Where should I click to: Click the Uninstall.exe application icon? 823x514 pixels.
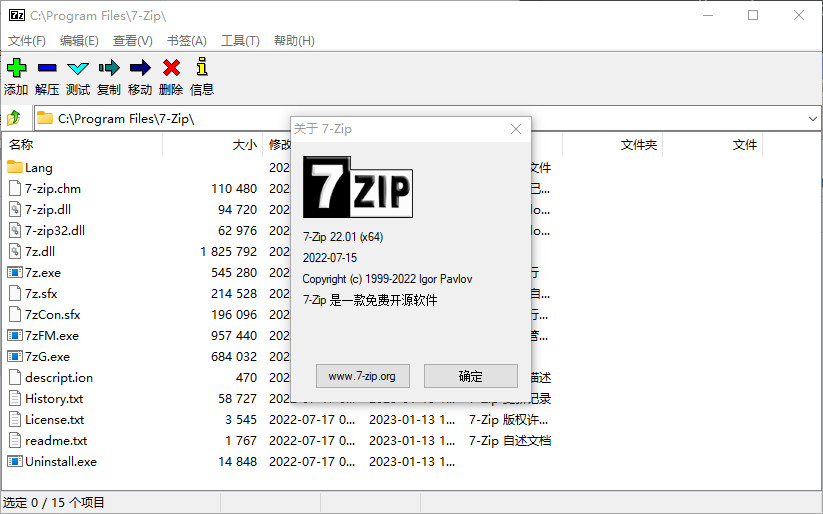pos(15,461)
